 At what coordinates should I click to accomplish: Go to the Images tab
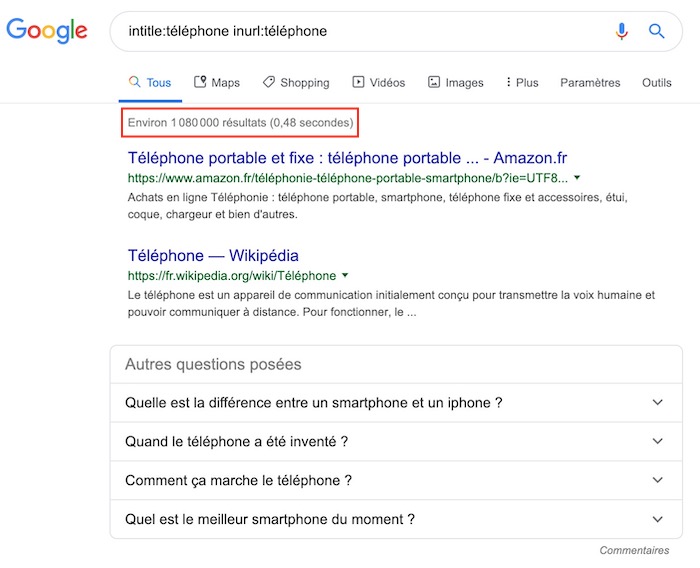point(455,83)
